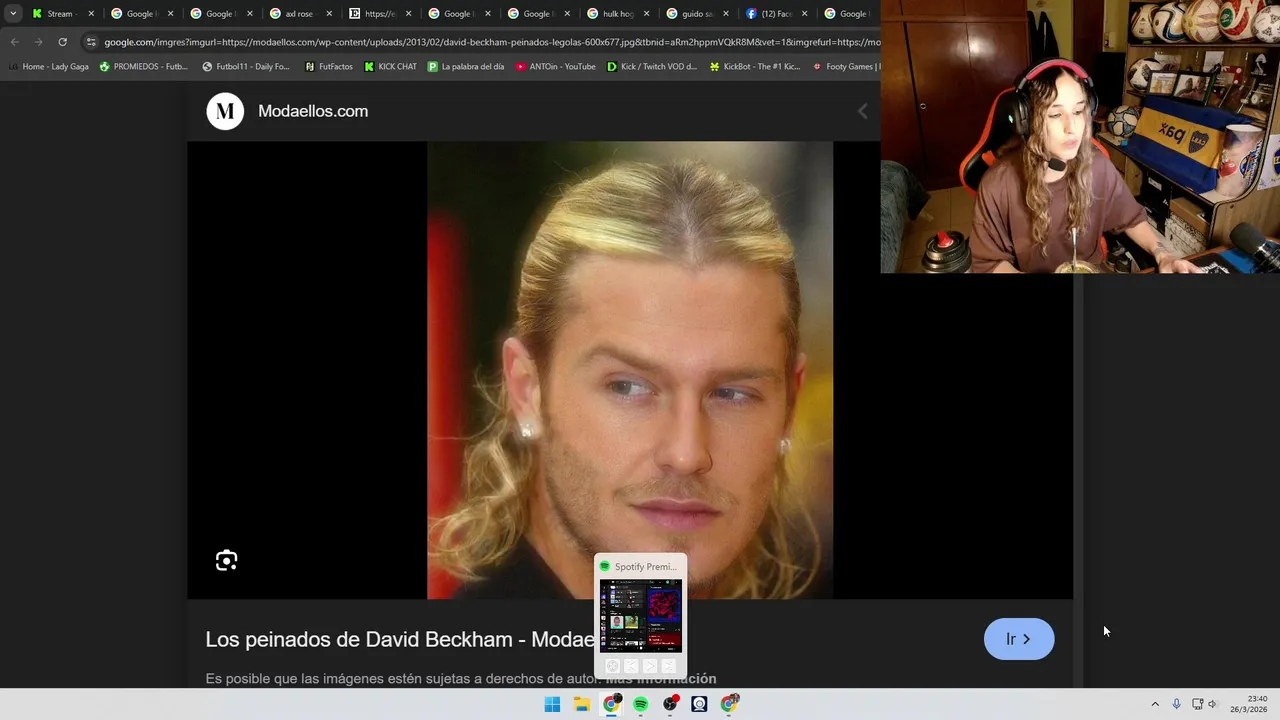The image size is (1280, 720).
Task: Click the Modaellos.com round M logo
Action: click(x=225, y=111)
